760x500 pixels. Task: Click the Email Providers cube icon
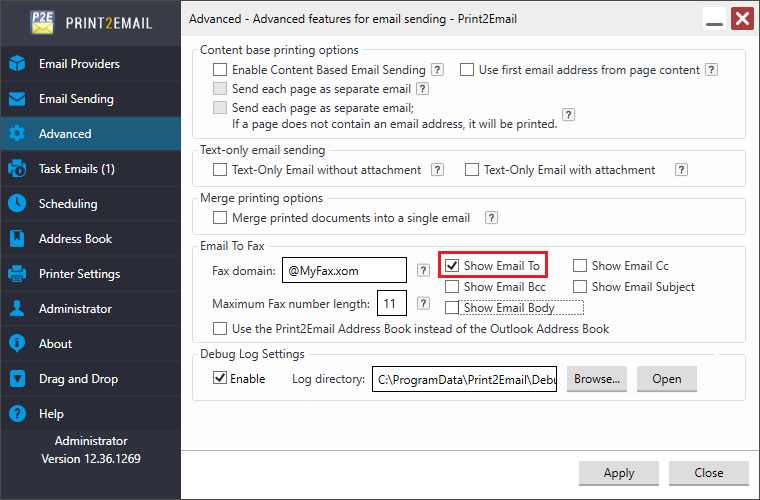click(x=17, y=64)
